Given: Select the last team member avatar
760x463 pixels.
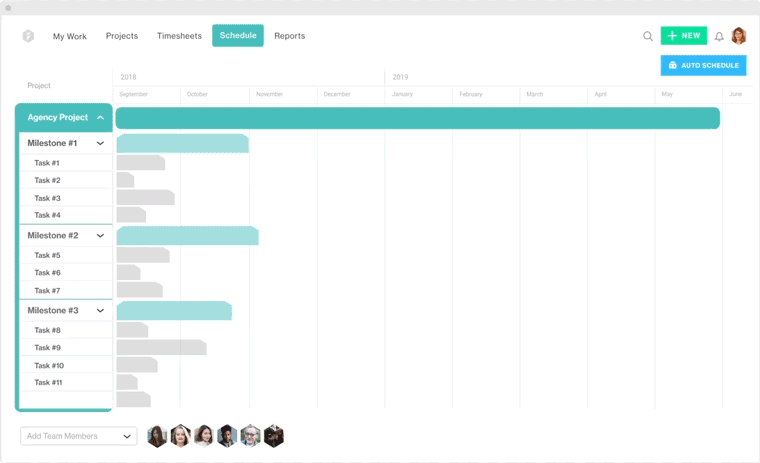Looking at the screenshot, I should click(x=274, y=436).
